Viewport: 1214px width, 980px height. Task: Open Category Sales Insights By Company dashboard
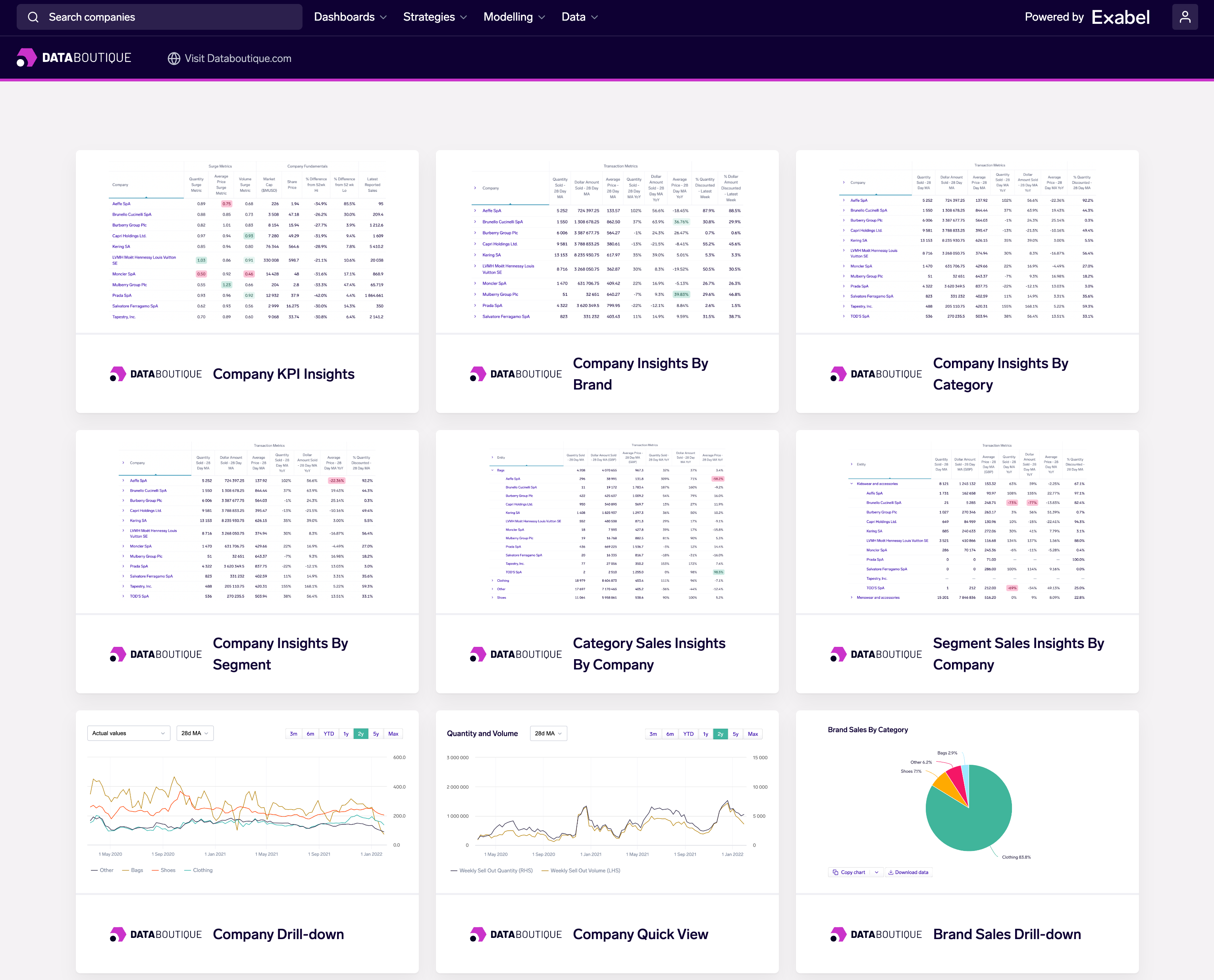click(x=649, y=654)
